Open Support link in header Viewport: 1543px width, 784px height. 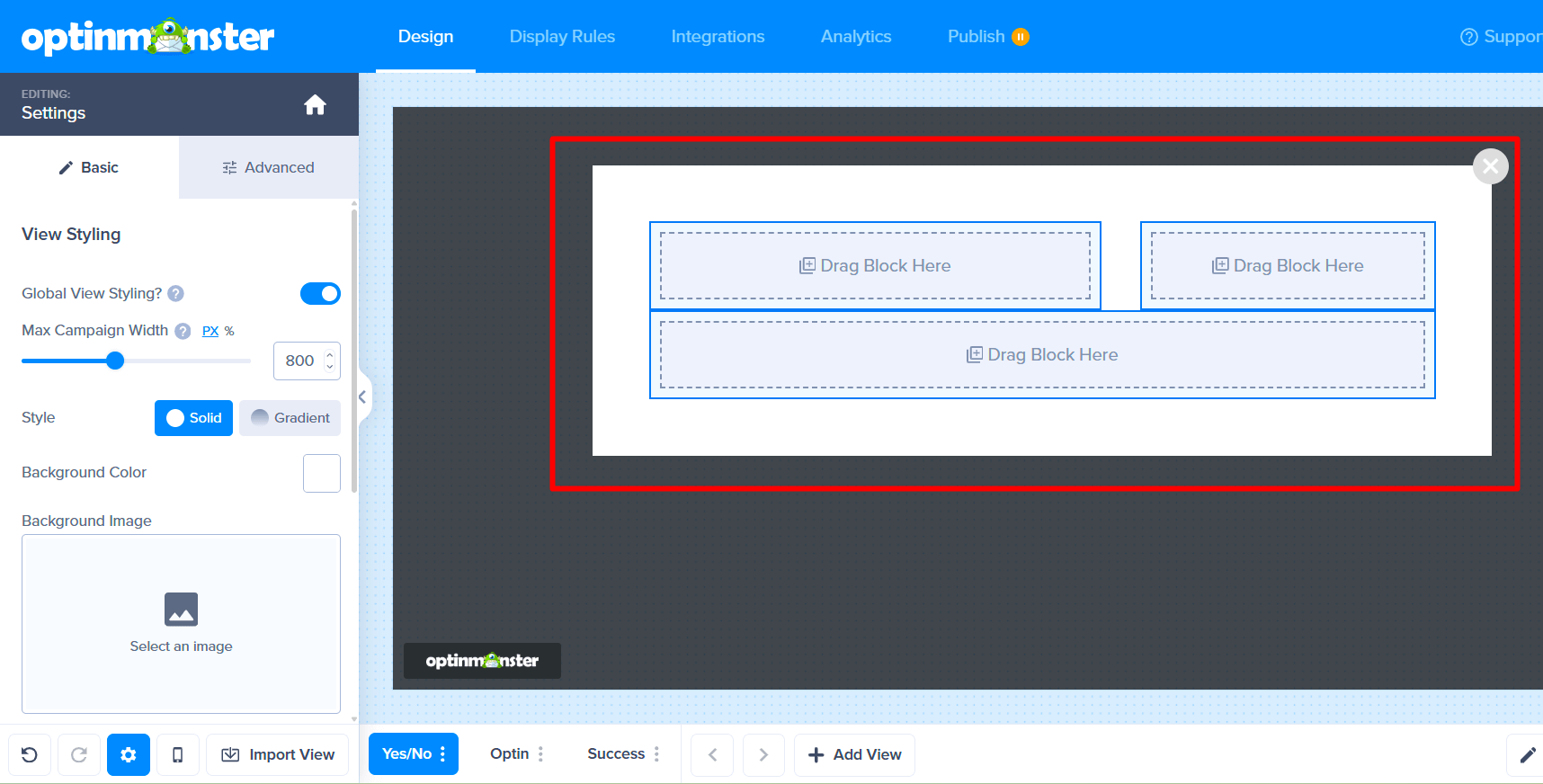click(x=1501, y=37)
